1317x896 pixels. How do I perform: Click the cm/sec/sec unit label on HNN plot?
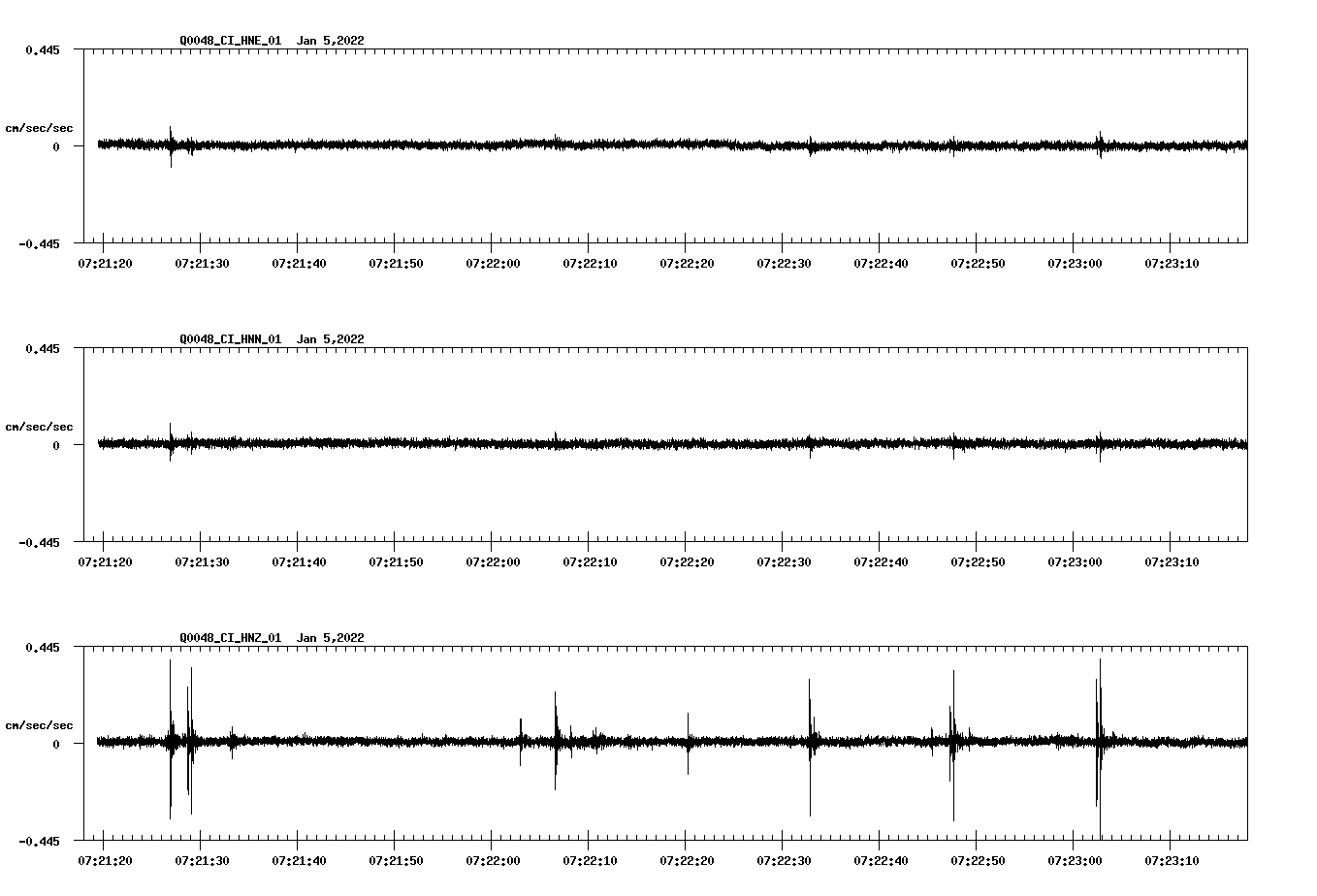coord(39,427)
